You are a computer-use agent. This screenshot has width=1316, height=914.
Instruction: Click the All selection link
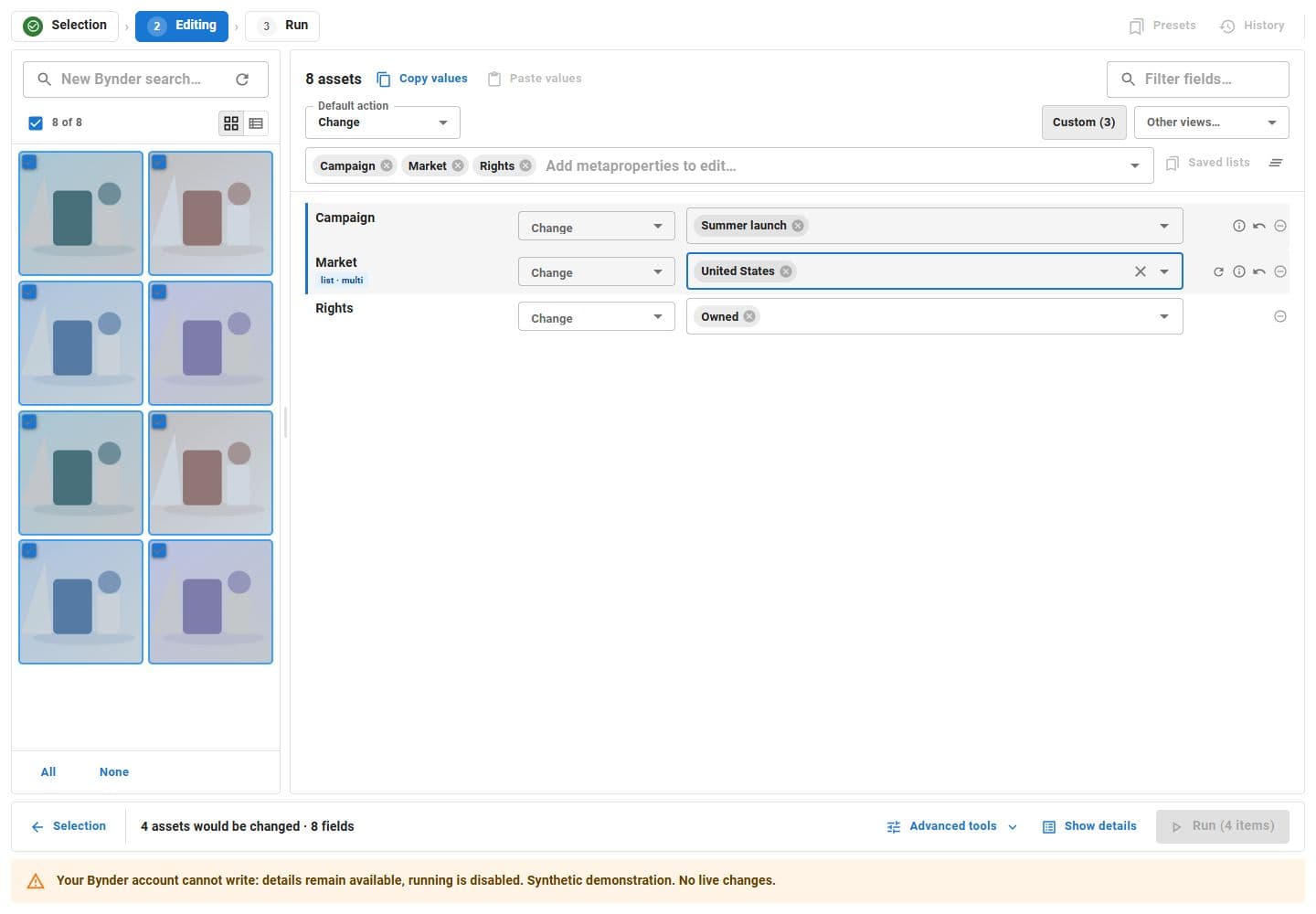tap(48, 772)
